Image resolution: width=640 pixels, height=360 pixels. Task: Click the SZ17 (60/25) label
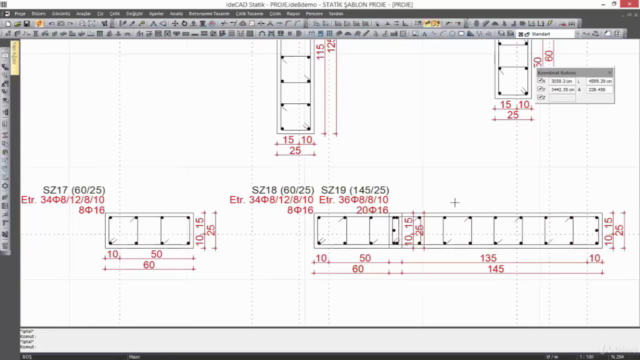pos(74,190)
